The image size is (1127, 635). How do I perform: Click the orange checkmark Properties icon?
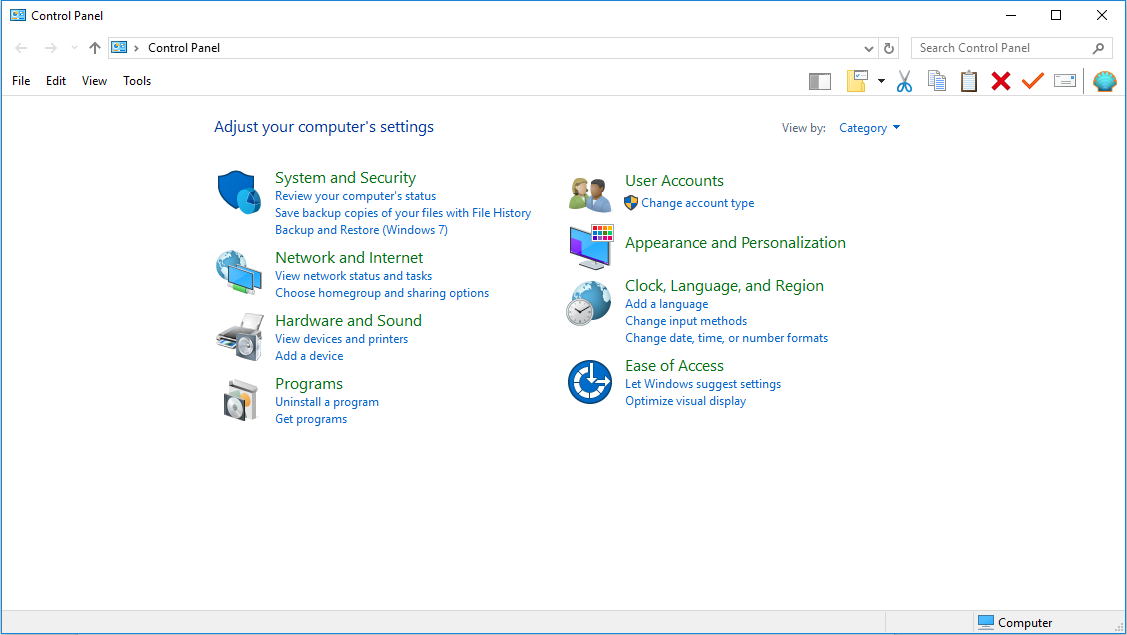(1033, 81)
